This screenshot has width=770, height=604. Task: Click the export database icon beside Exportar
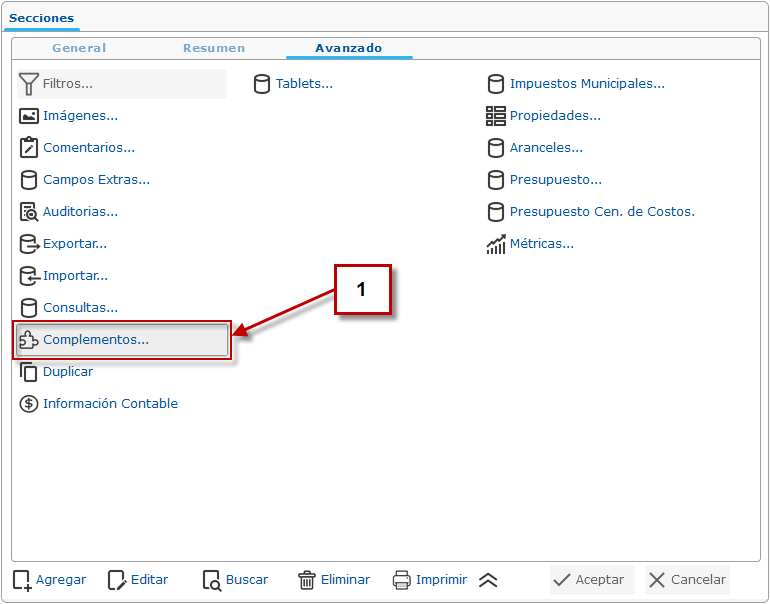tap(29, 244)
